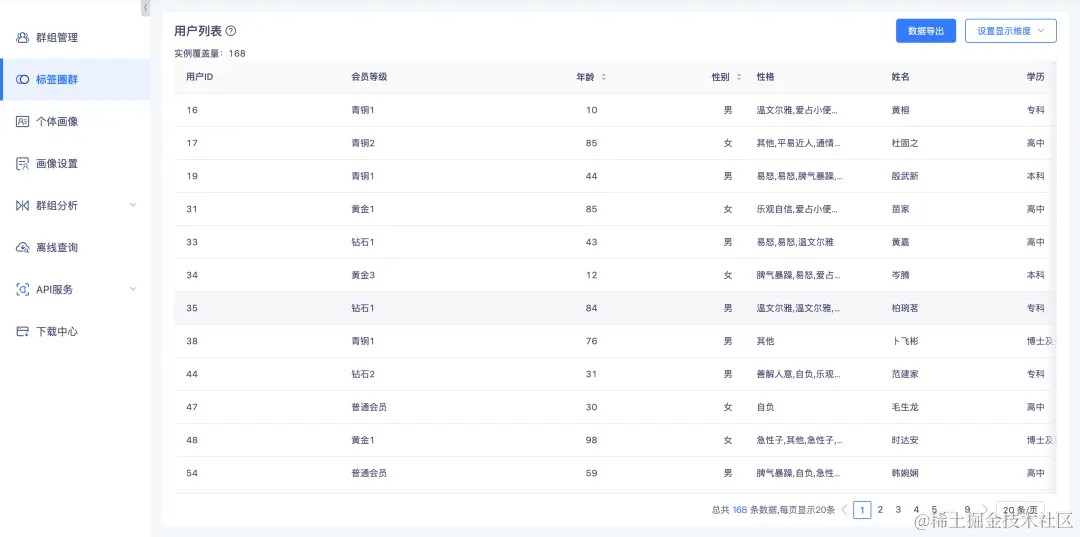The width and height of the screenshot is (1080, 537).
Task: Sort table by 年龄 column arrows
Action: coord(604,77)
